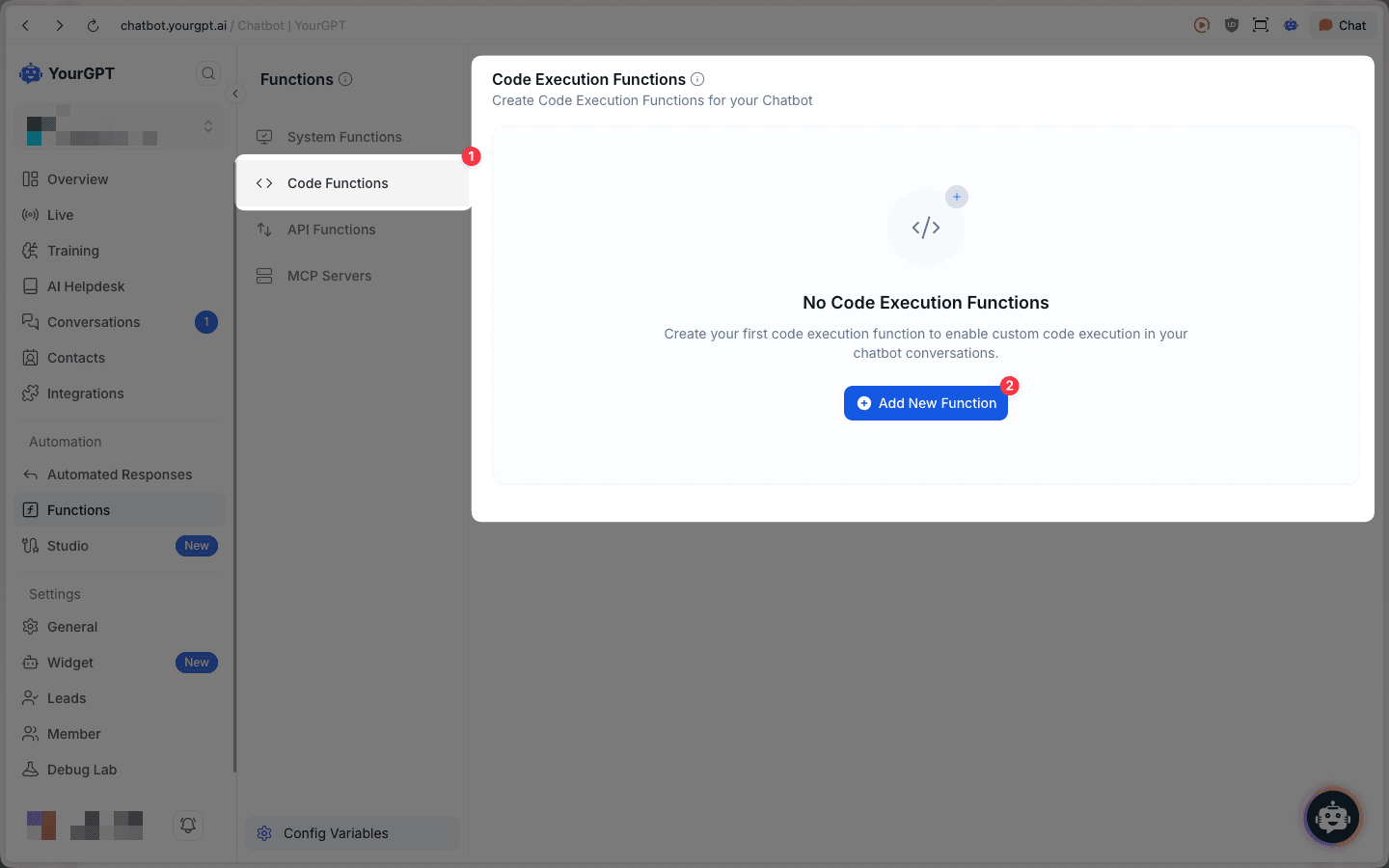Click info icon beside Code Execution Functions
Screen dimensions: 1389x868
[x=697, y=79]
